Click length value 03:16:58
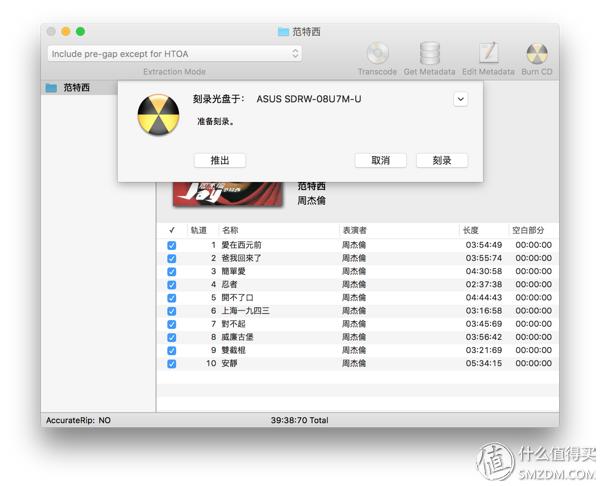 [484, 311]
